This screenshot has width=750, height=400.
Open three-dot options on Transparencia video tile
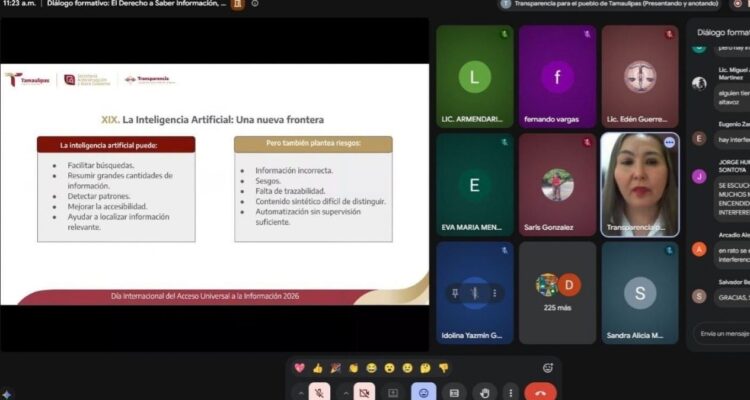(669, 143)
